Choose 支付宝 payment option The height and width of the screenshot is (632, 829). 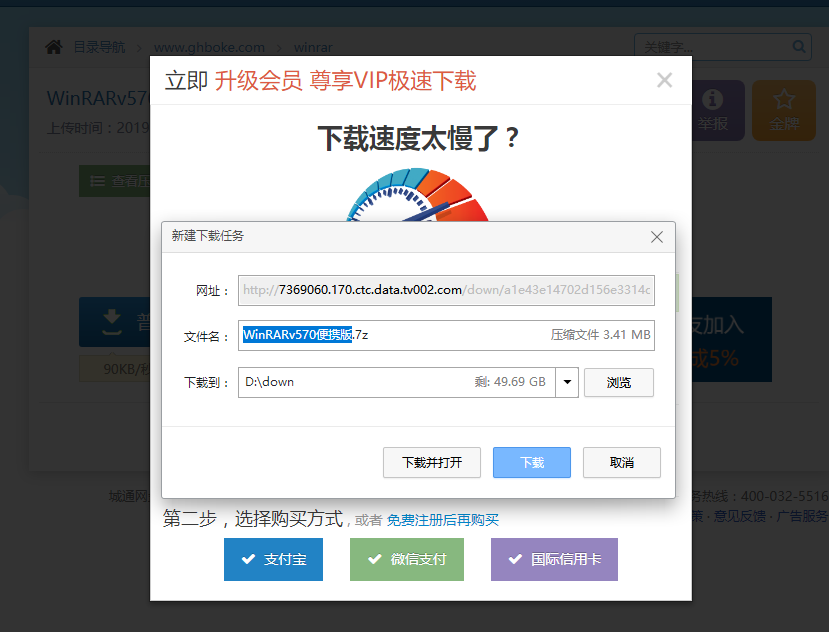[x=273, y=559]
